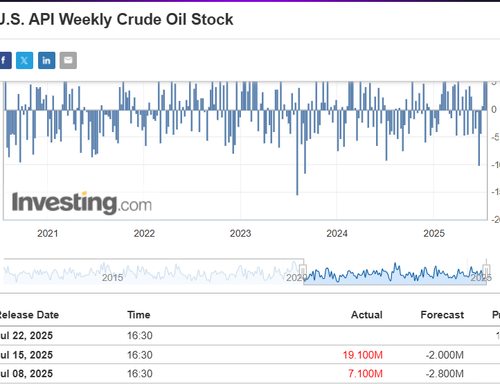Click the 2025 x-axis label below the main chart
Image resolution: width=500 pixels, height=384 pixels.
coord(434,233)
